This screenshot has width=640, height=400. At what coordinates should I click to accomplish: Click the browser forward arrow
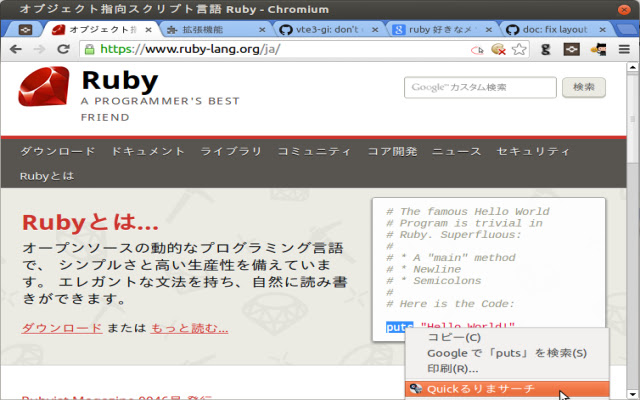pos(39,49)
